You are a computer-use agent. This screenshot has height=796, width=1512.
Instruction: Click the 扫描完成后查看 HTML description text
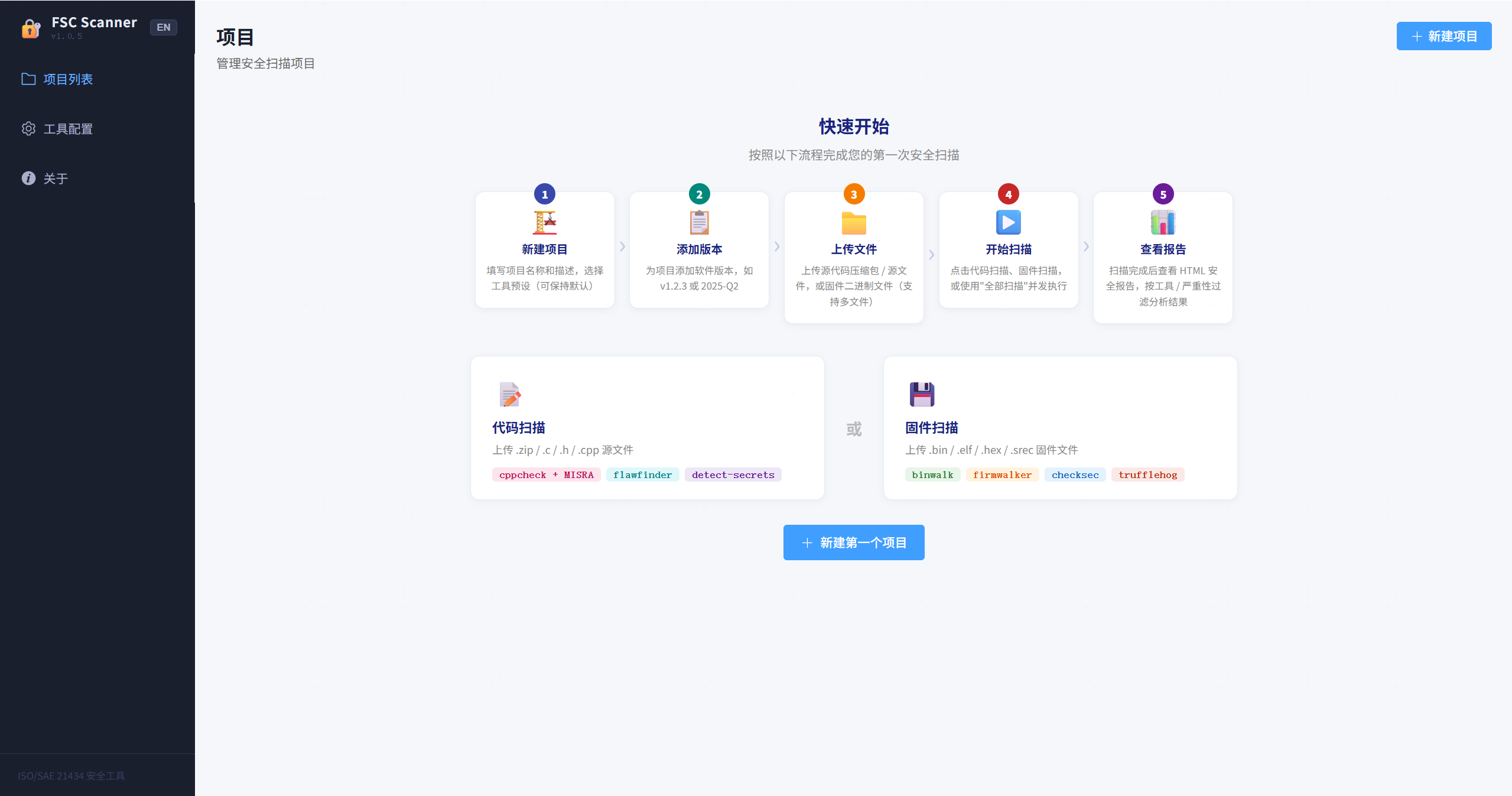click(1163, 286)
